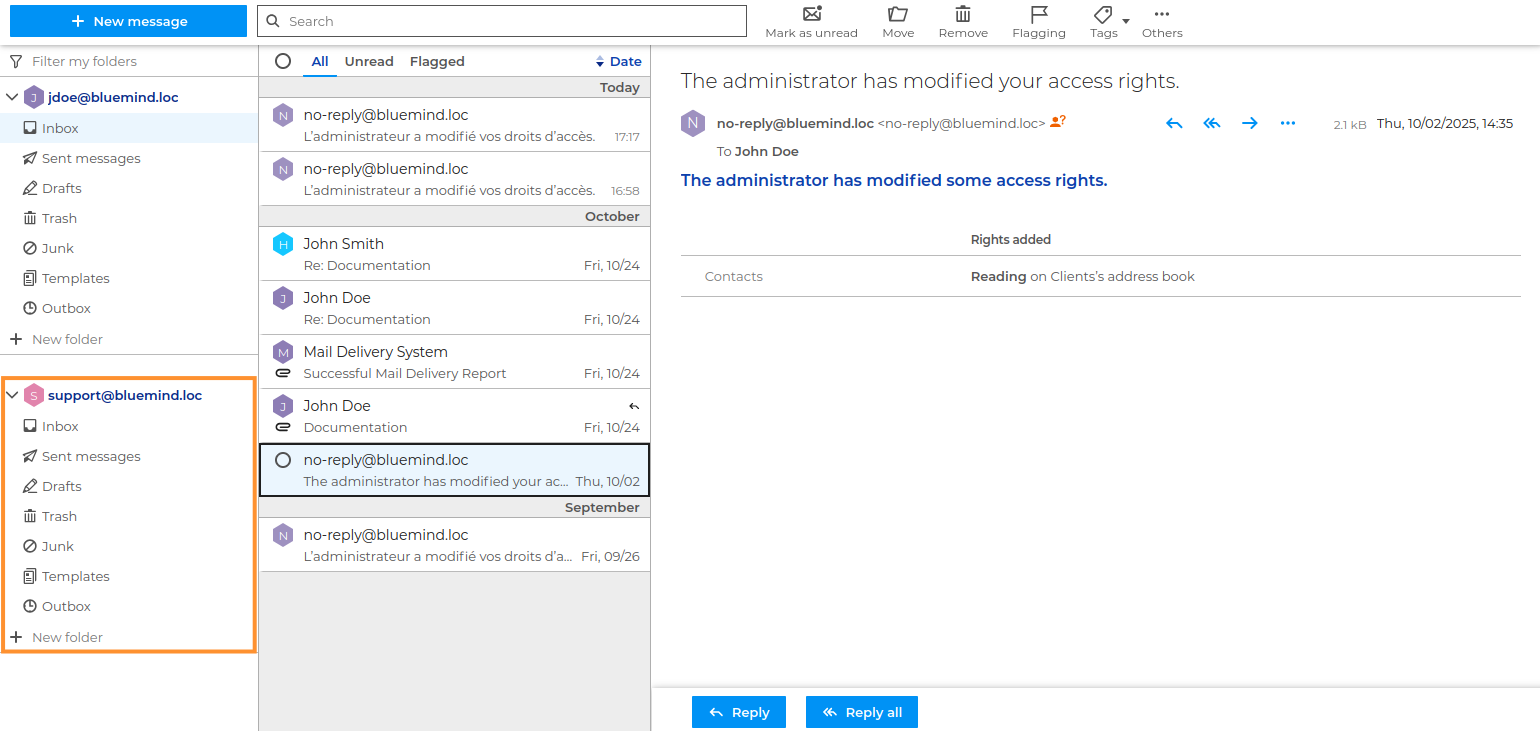1540x731 pixels.
Task: Toggle the select-all circle above message list
Action: pos(283,61)
